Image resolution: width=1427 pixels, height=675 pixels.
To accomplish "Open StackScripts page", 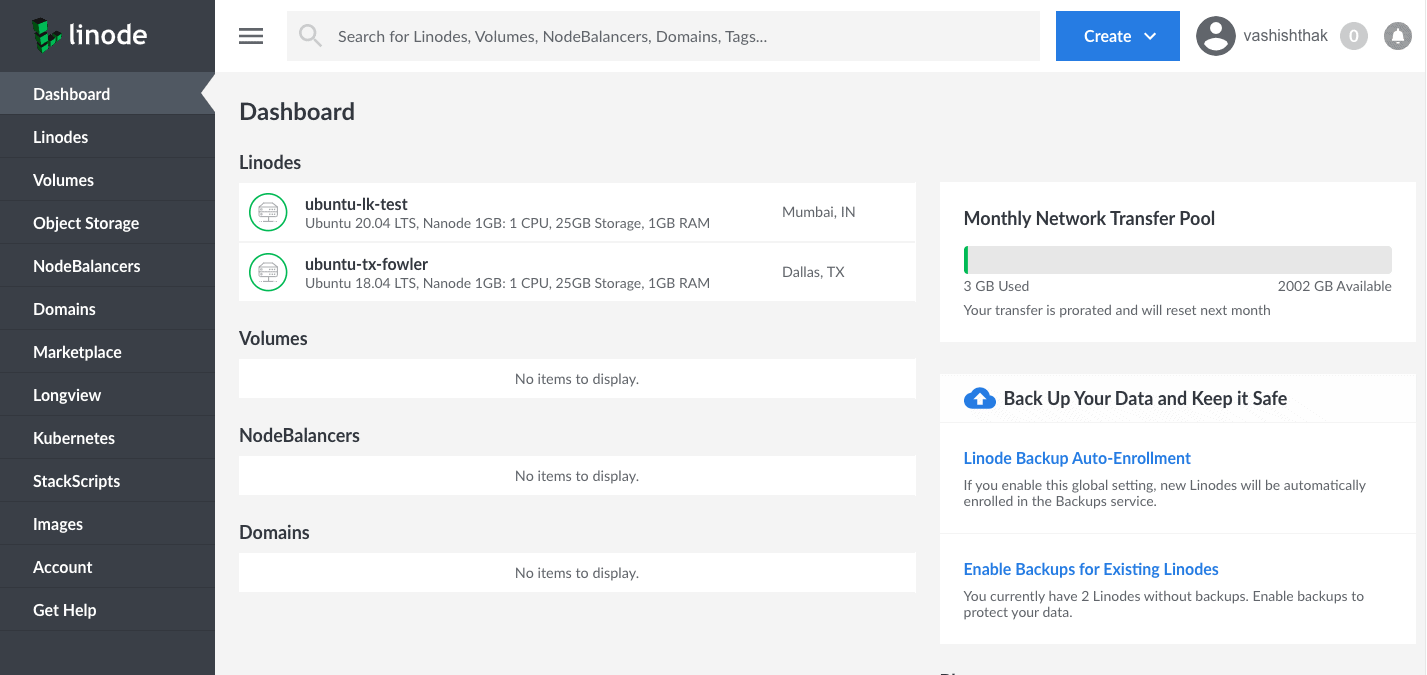I will [107, 481].
